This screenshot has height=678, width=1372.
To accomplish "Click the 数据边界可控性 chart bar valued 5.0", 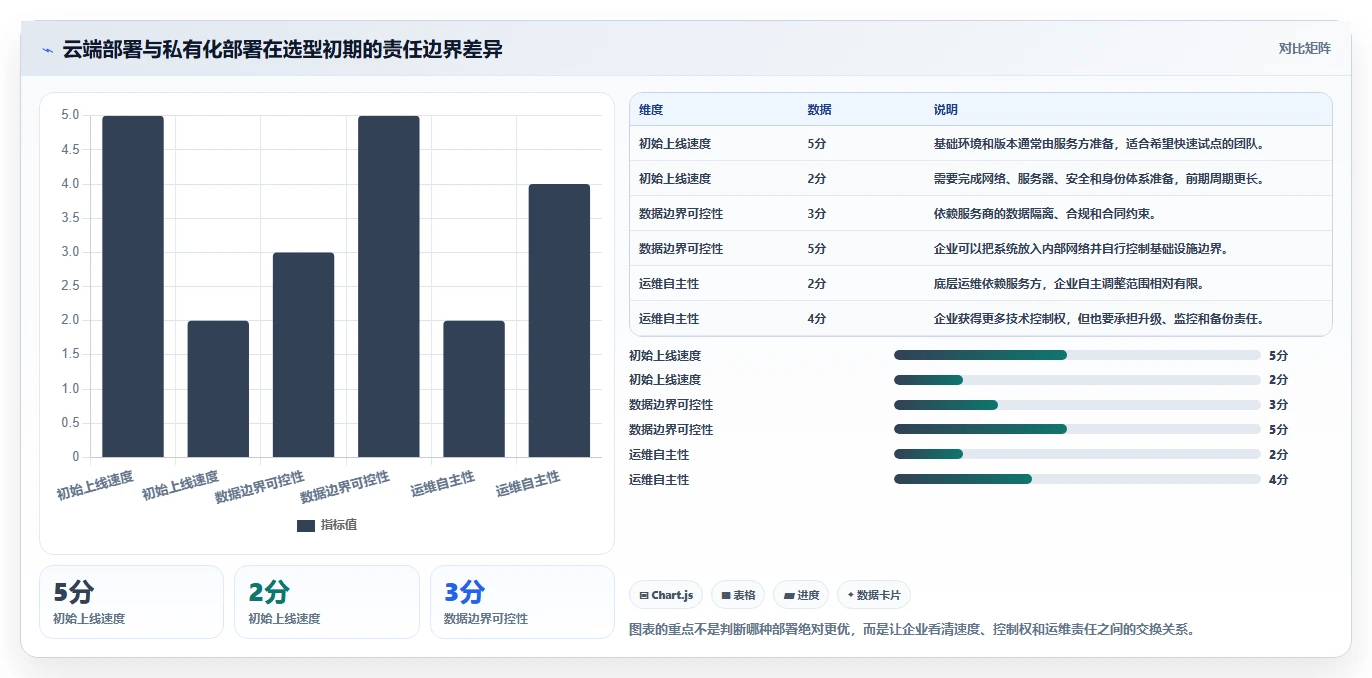I will click(x=389, y=286).
